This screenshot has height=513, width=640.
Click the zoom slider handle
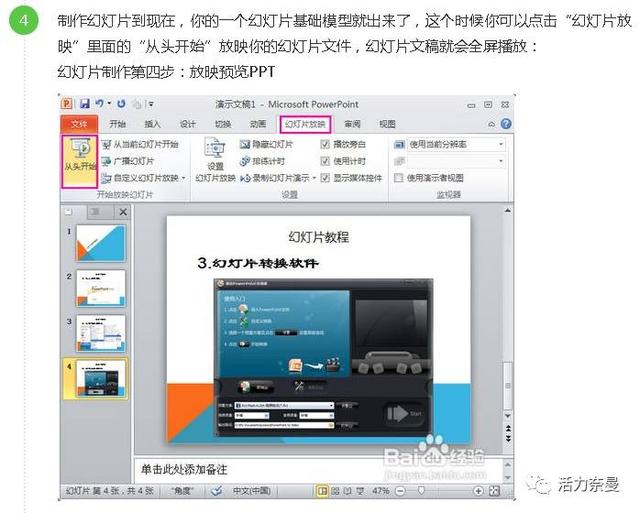pos(421,491)
